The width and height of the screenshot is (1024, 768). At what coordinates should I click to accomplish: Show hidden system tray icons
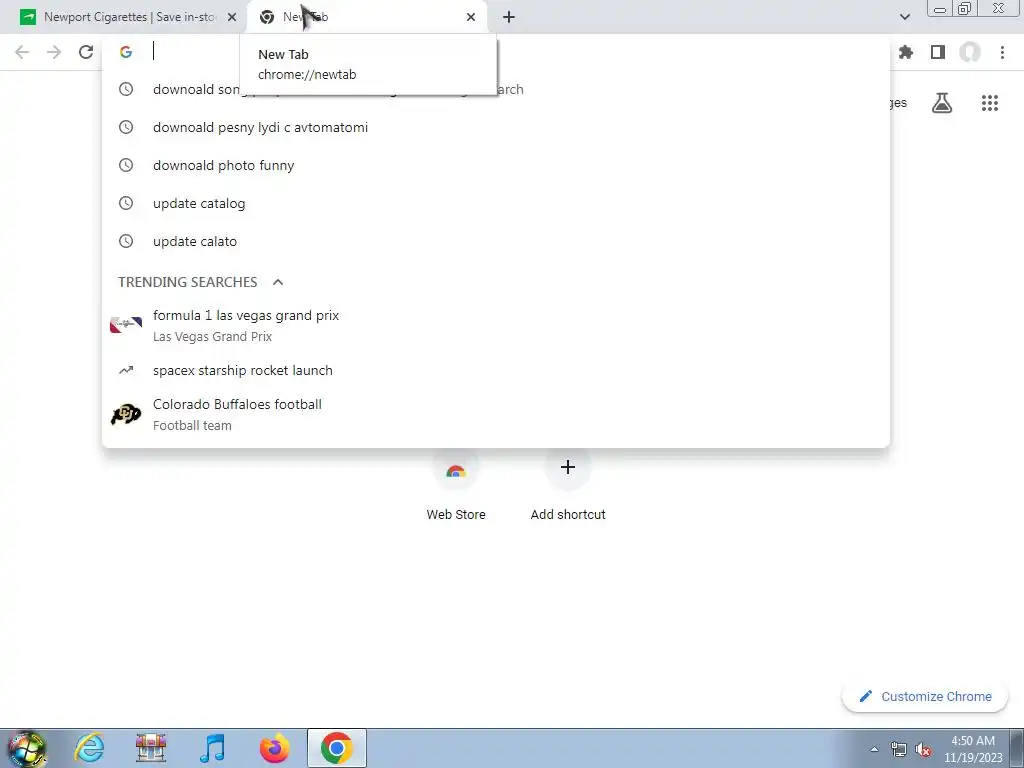[x=874, y=749]
